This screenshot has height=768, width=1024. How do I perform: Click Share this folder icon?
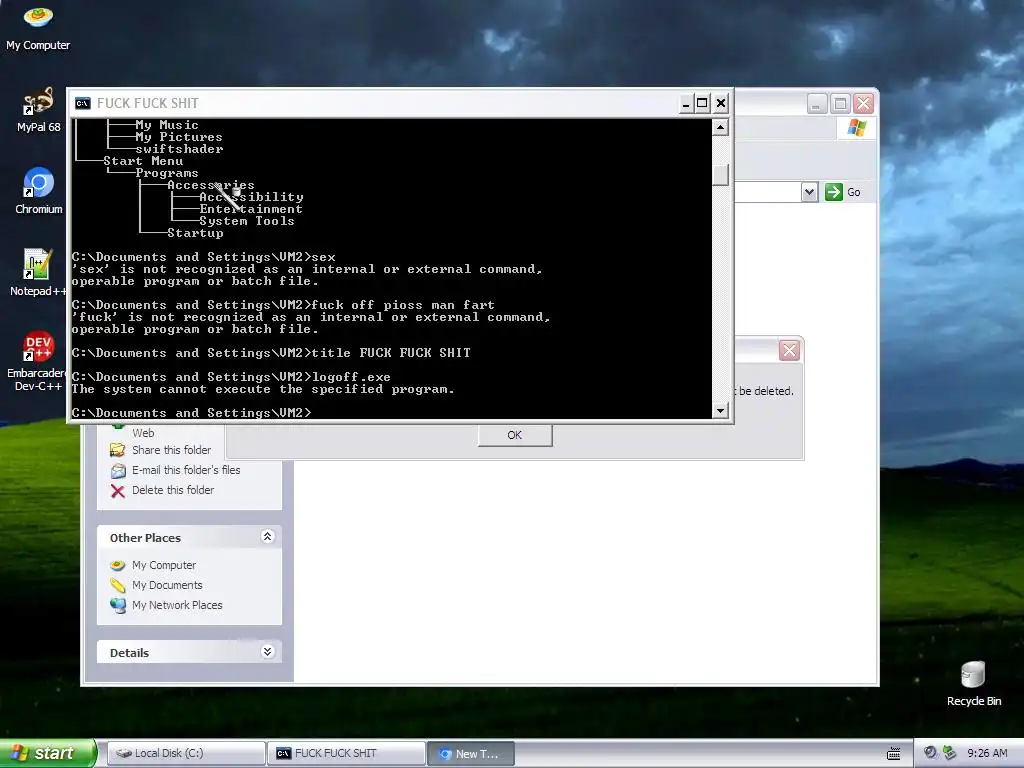pyautogui.click(x=118, y=450)
